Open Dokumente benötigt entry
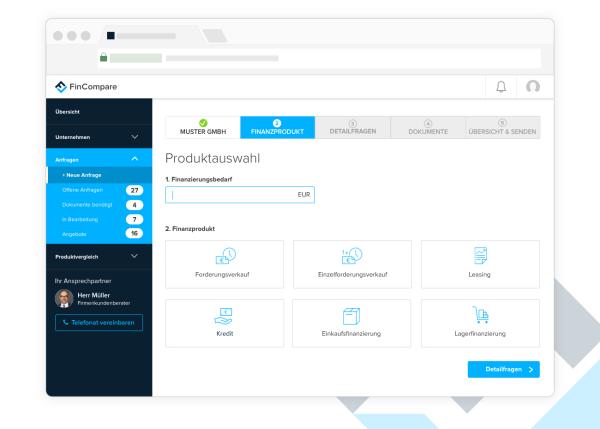The width and height of the screenshot is (600, 429). [87, 205]
